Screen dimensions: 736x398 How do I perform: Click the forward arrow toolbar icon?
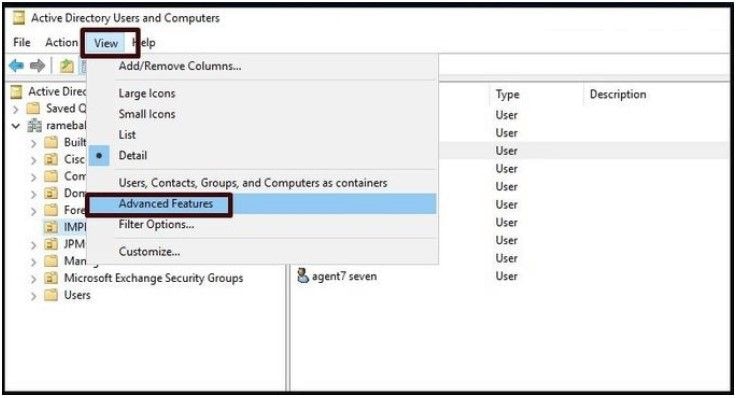click(x=37, y=66)
